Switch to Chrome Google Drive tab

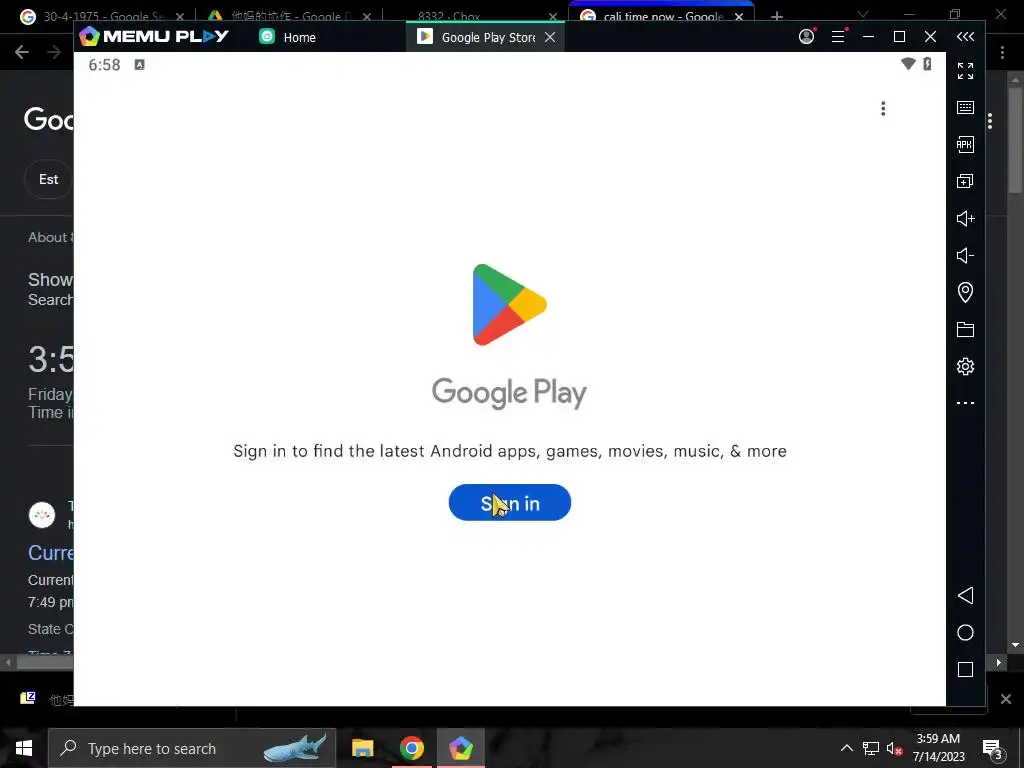(x=287, y=16)
